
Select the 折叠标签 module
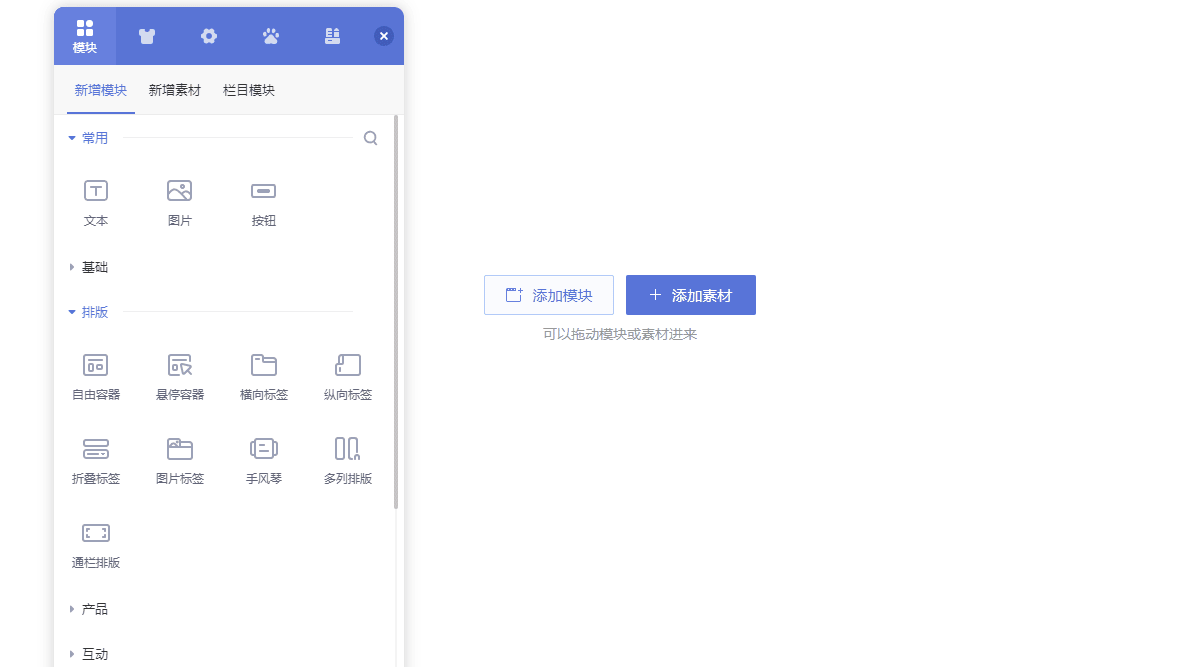(96, 461)
